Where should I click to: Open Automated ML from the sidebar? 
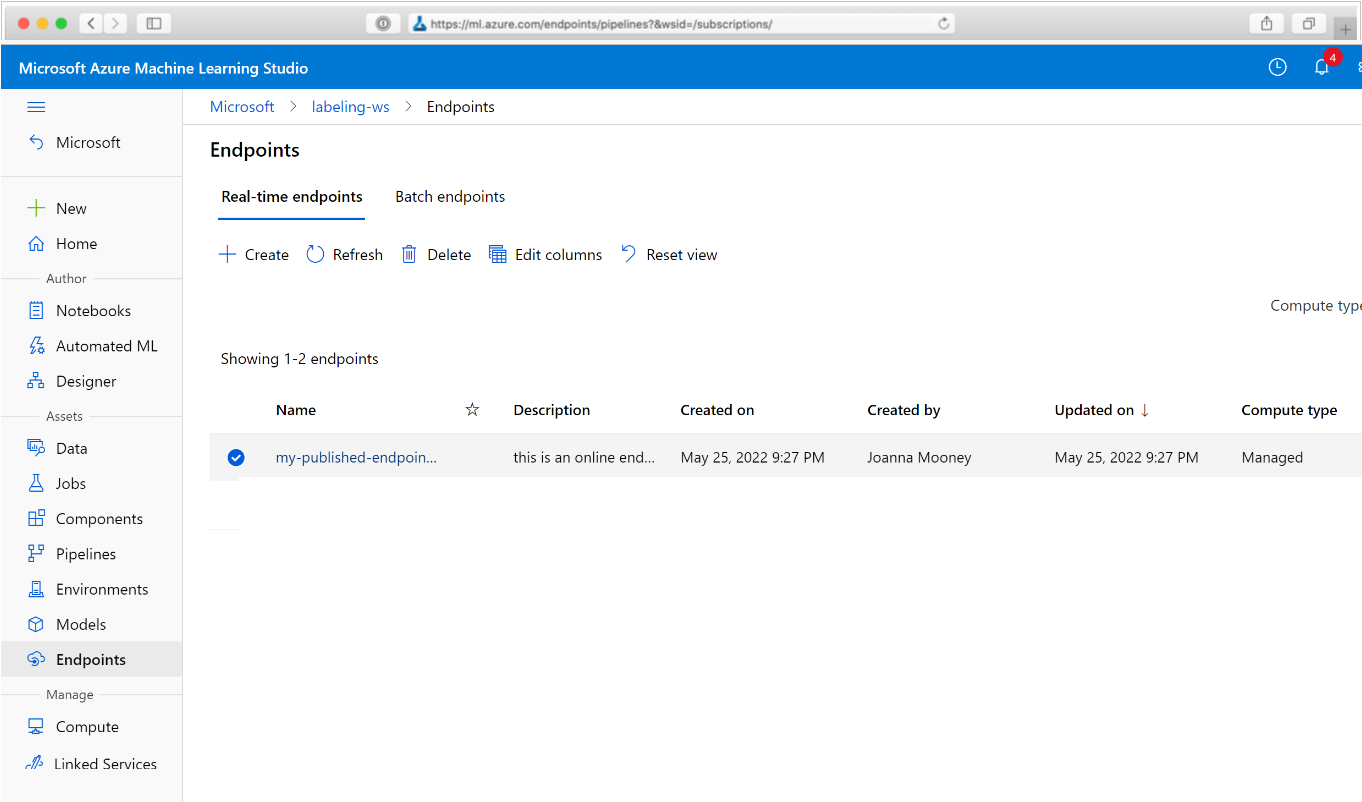pyautogui.click(x=106, y=346)
